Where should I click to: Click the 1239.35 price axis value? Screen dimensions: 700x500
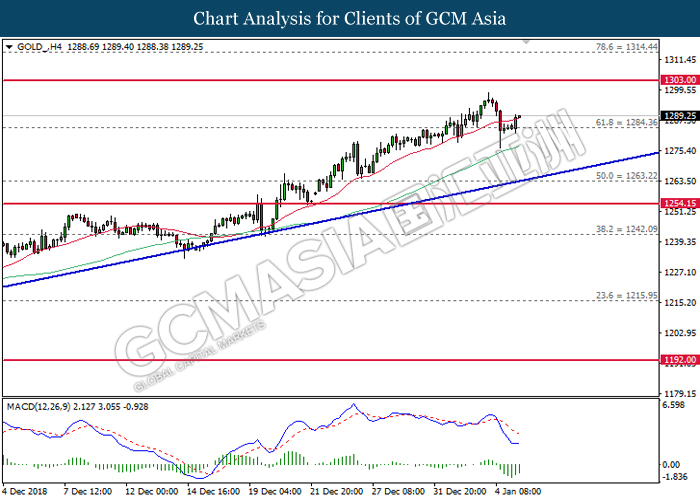coord(680,242)
